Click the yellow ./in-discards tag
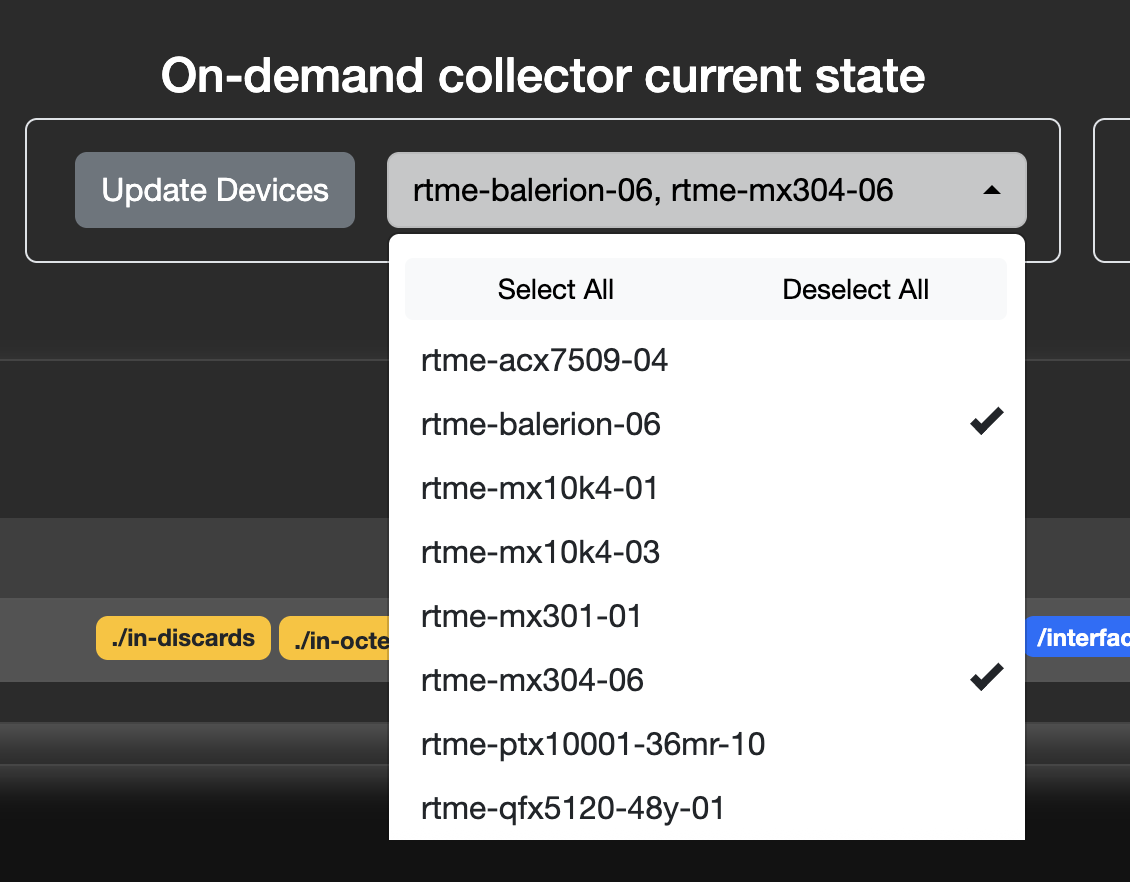Screen dimensions: 1130x882 (183, 638)
